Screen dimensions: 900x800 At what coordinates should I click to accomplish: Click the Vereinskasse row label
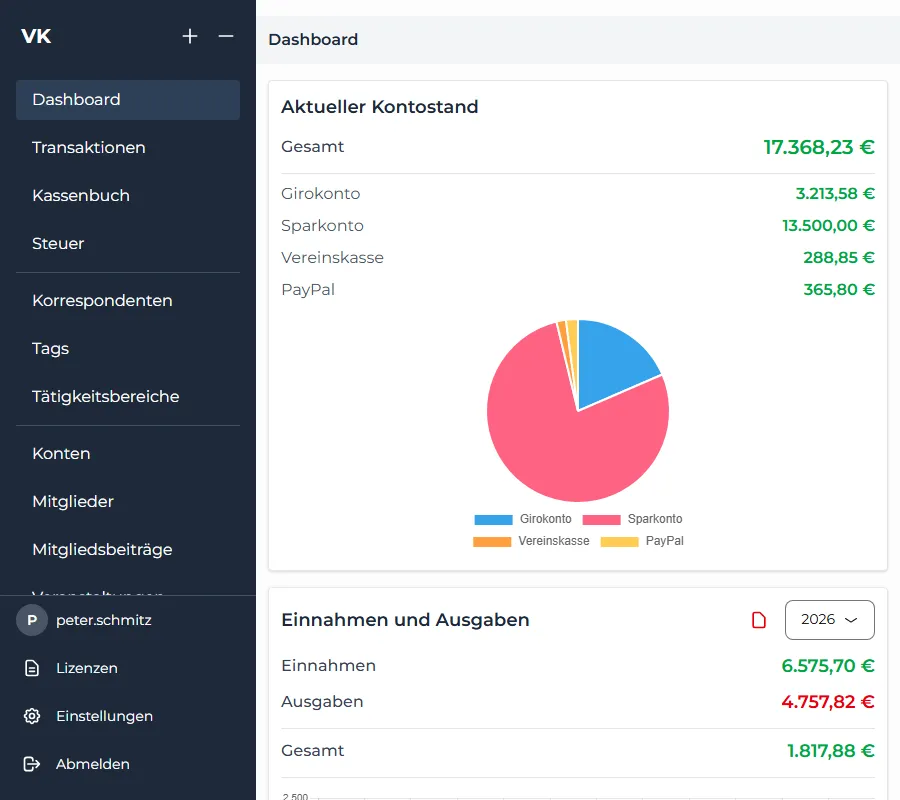tap(332, 258)
